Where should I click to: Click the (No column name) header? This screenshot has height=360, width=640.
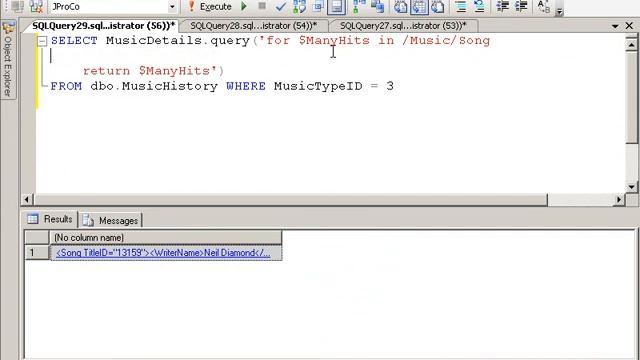165,238
